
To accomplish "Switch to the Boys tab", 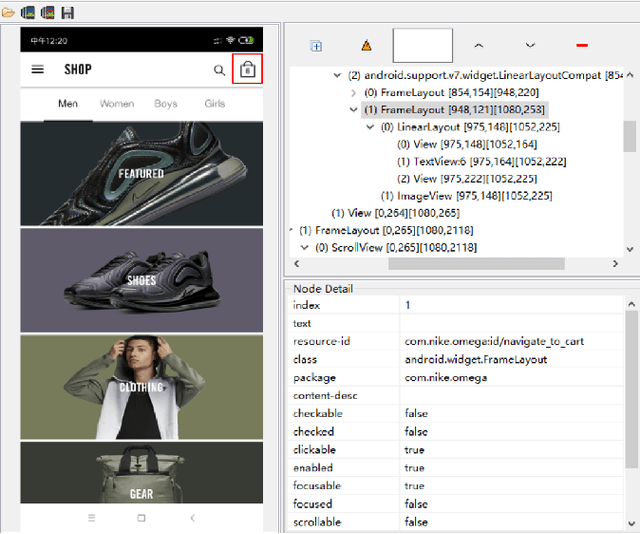I will point(166,104).
